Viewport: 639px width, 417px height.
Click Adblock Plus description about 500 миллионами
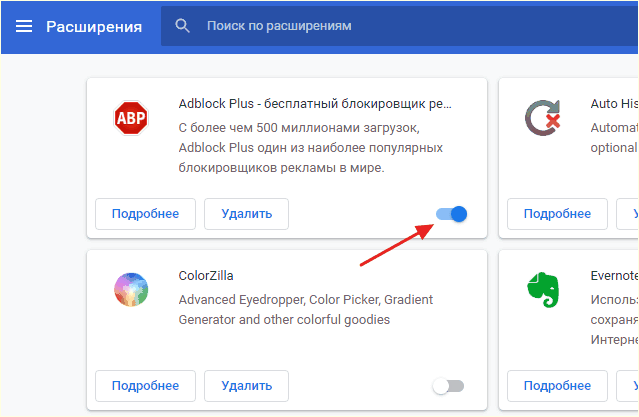coord(311,148)
